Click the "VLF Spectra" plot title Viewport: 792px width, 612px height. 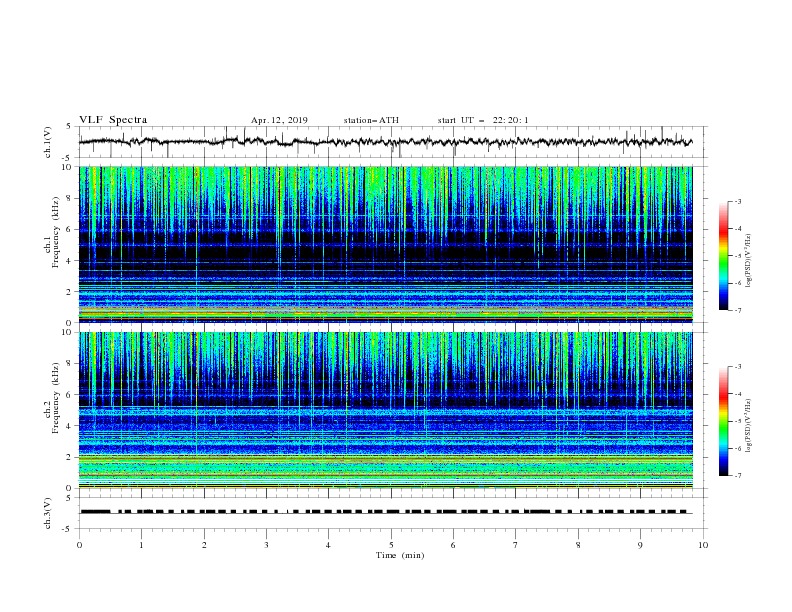coord(113,120)
